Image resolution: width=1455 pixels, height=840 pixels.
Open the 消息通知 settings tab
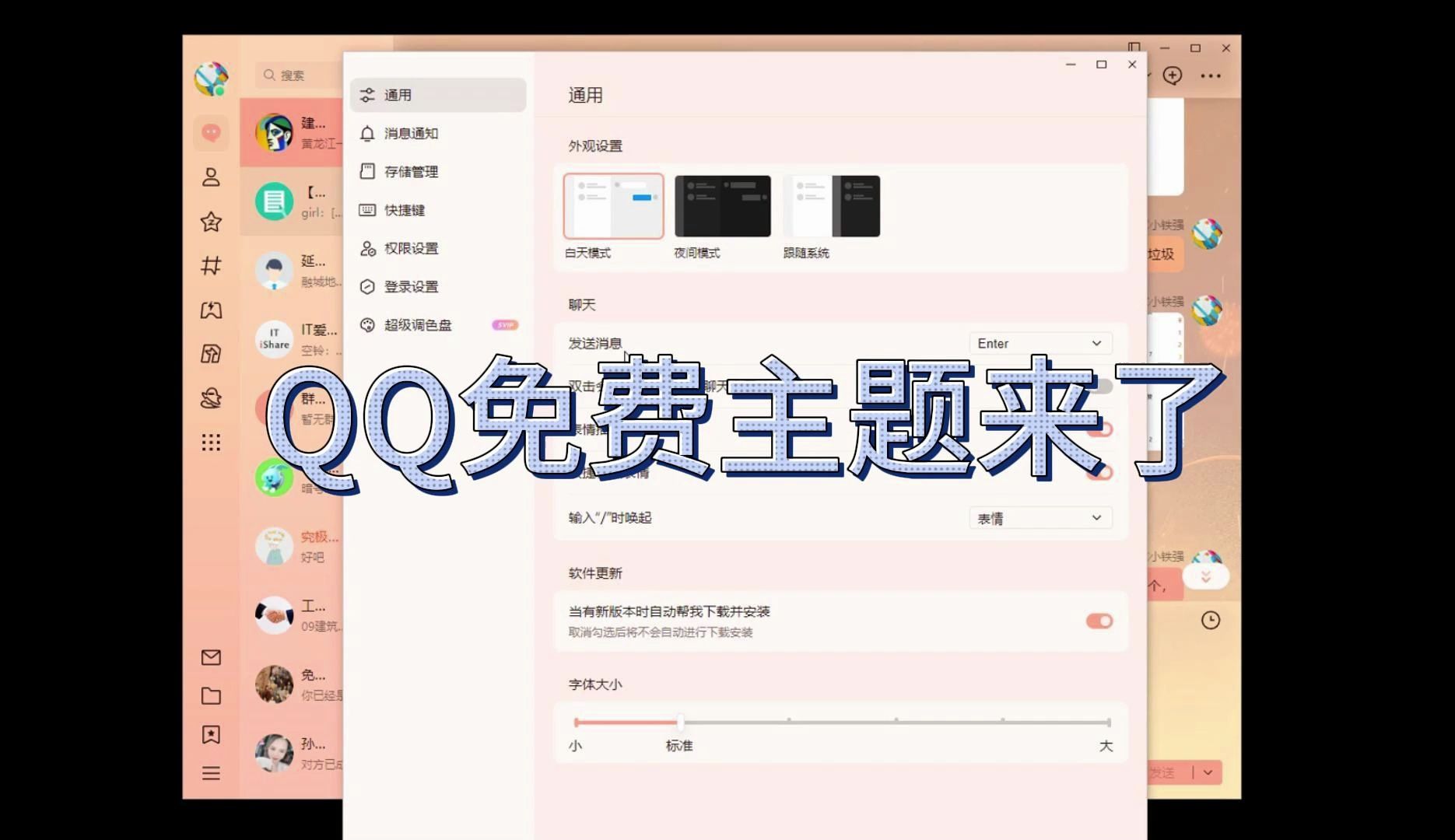pyautogui.click(x=438, y=133)
